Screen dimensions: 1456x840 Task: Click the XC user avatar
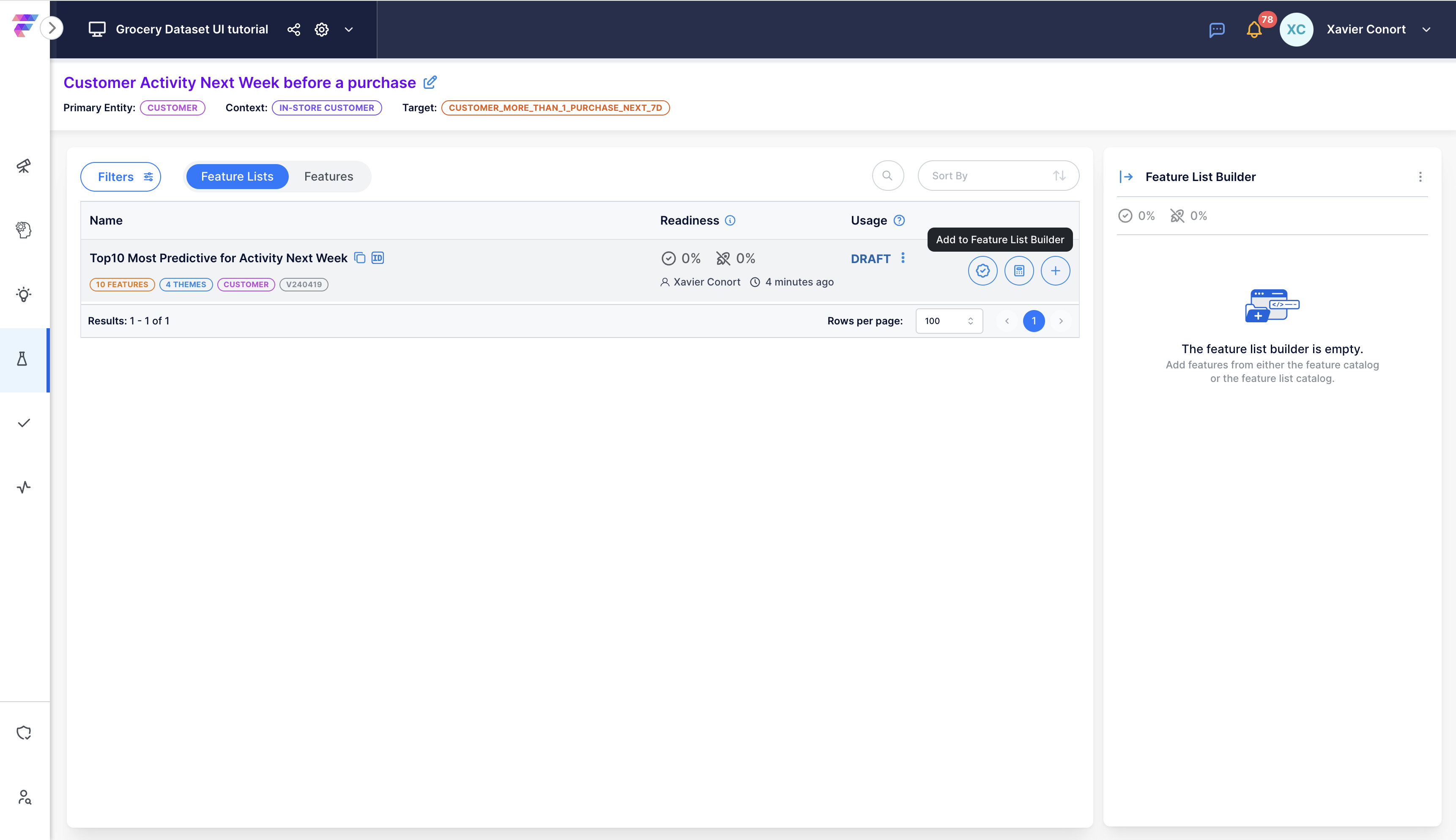tap(1296, 30)
